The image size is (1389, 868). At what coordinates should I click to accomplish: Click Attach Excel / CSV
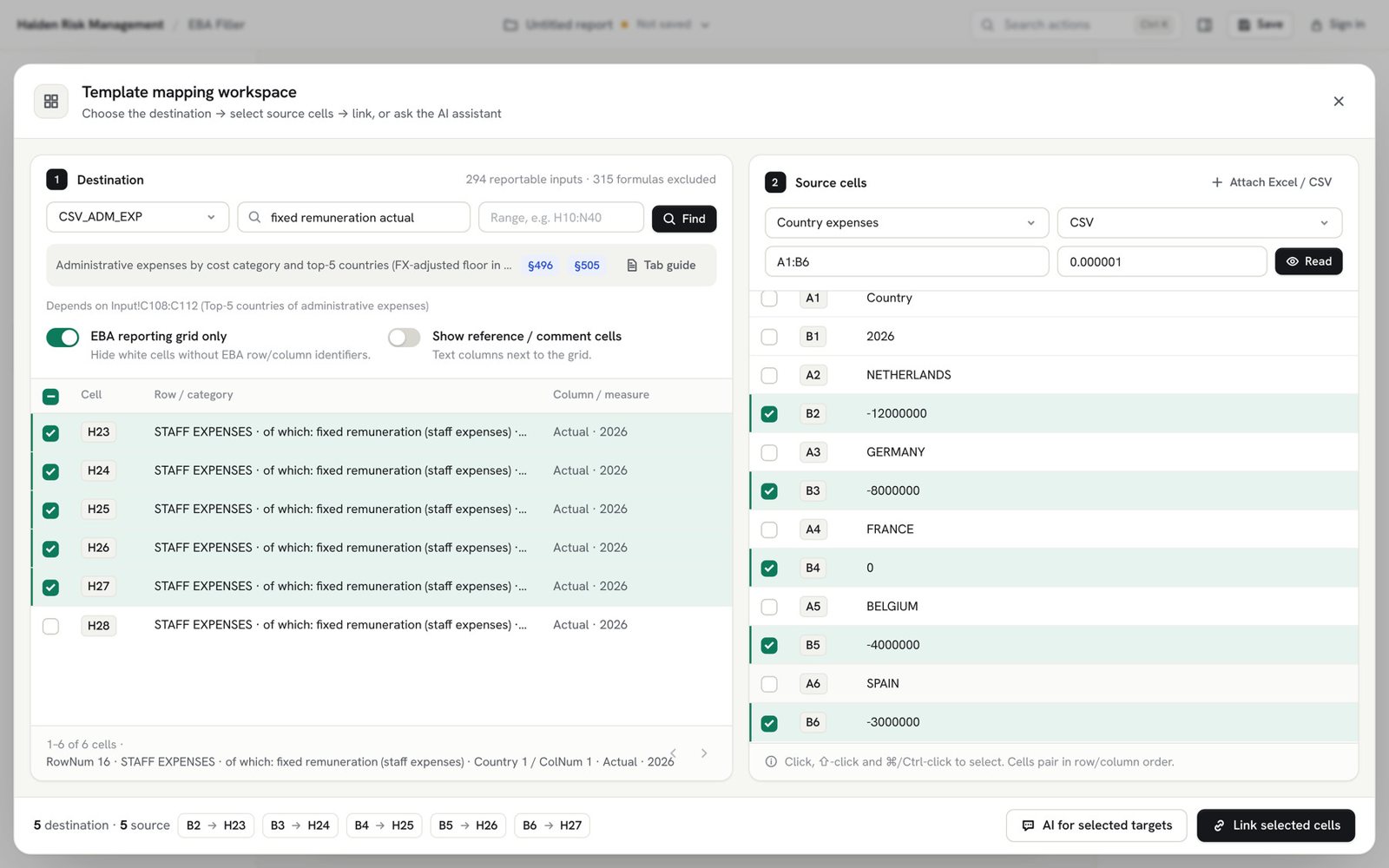1271,182
